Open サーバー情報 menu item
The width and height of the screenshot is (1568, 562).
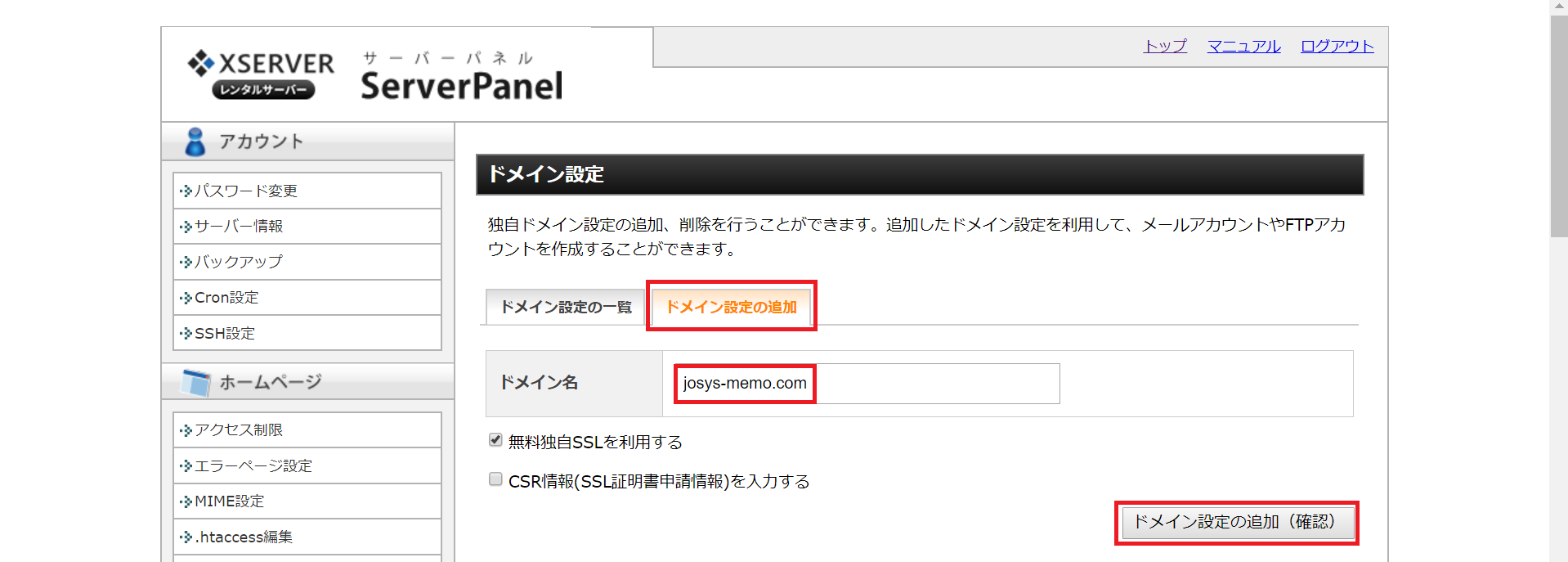click(239, 227)
